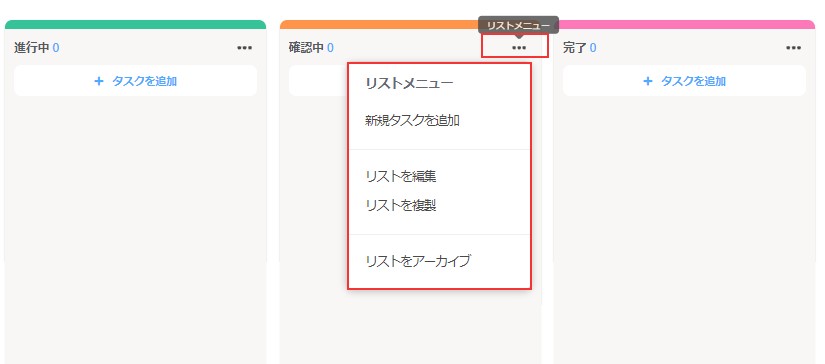This screenshot has width=825, height=364.
Task: Click the pink color bar above 完了
Action: (x=686, y=24)
